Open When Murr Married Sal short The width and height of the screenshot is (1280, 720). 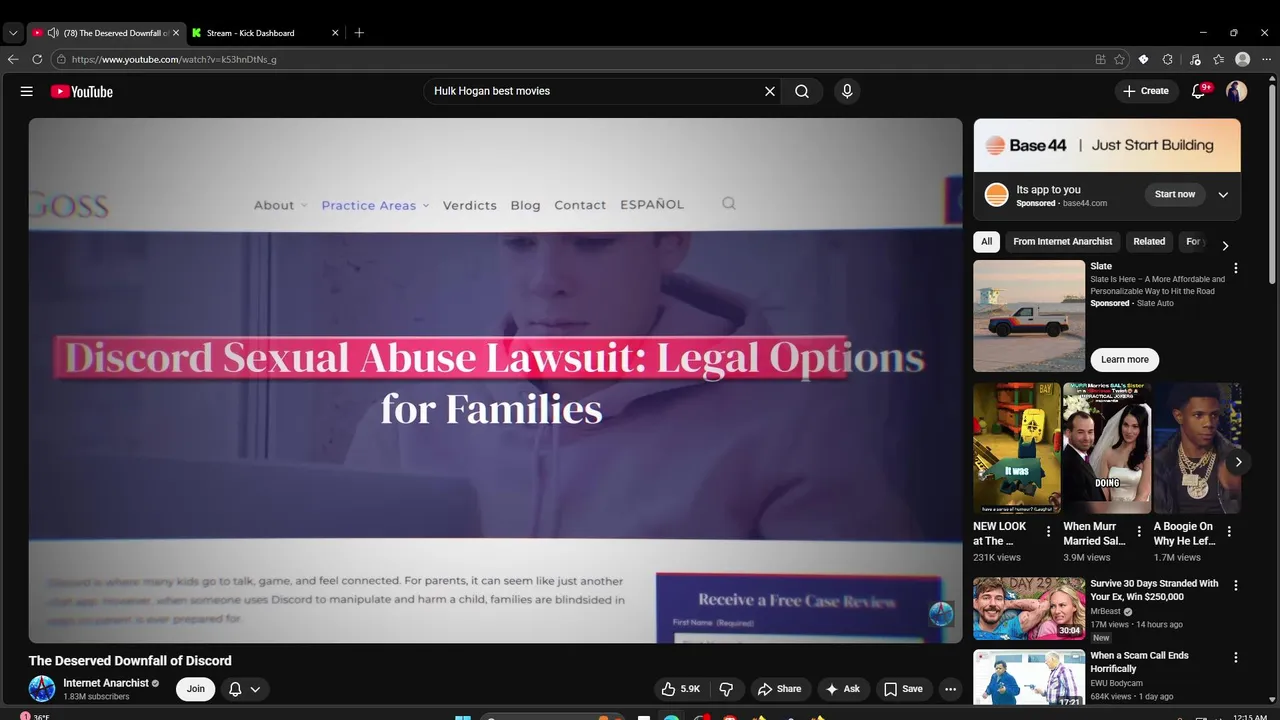click(x=1107, y=448)
